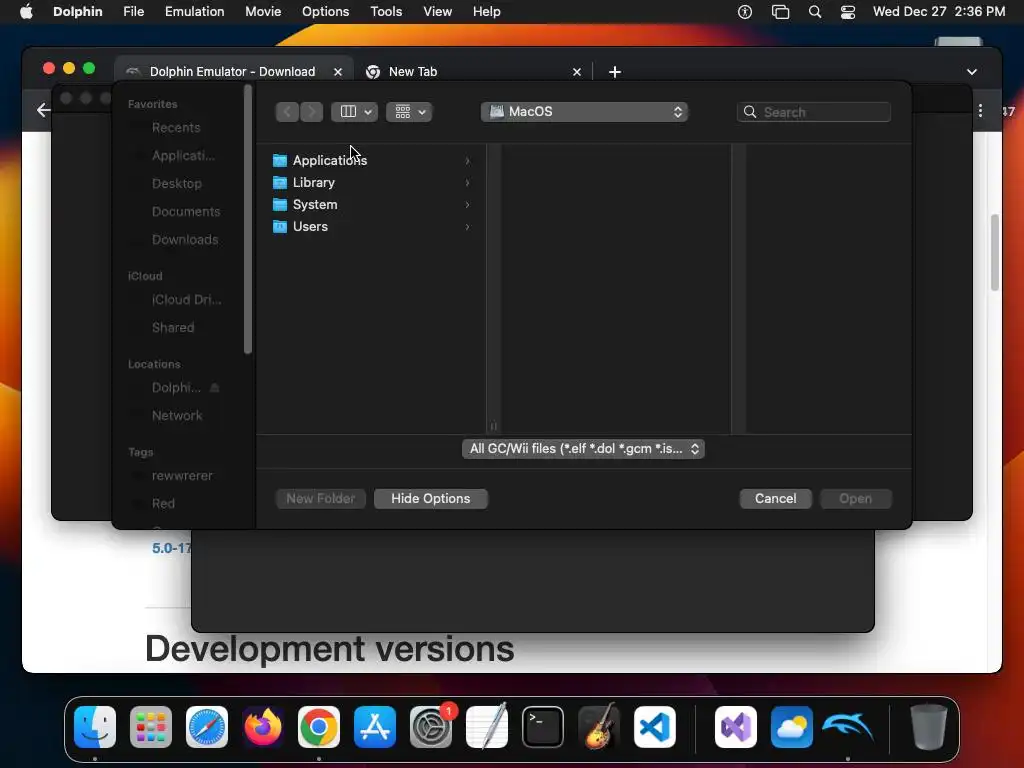
Task: Open Google Chrome in the dock
Action: coord(319,727)
